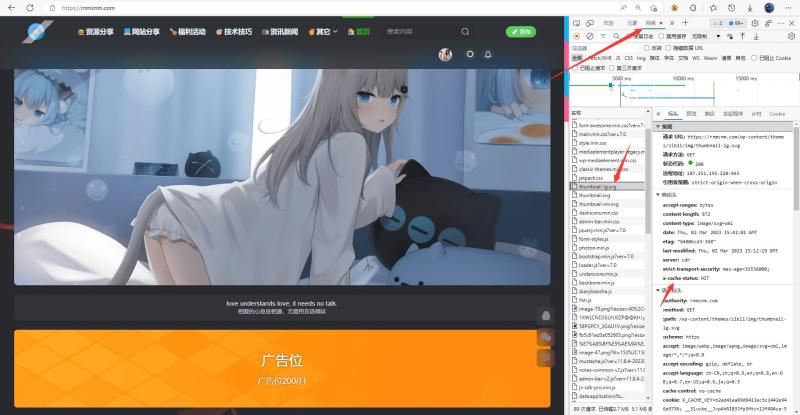
Task: Open network search magnifier in DevTools
Action: click(x=616, y=36)
